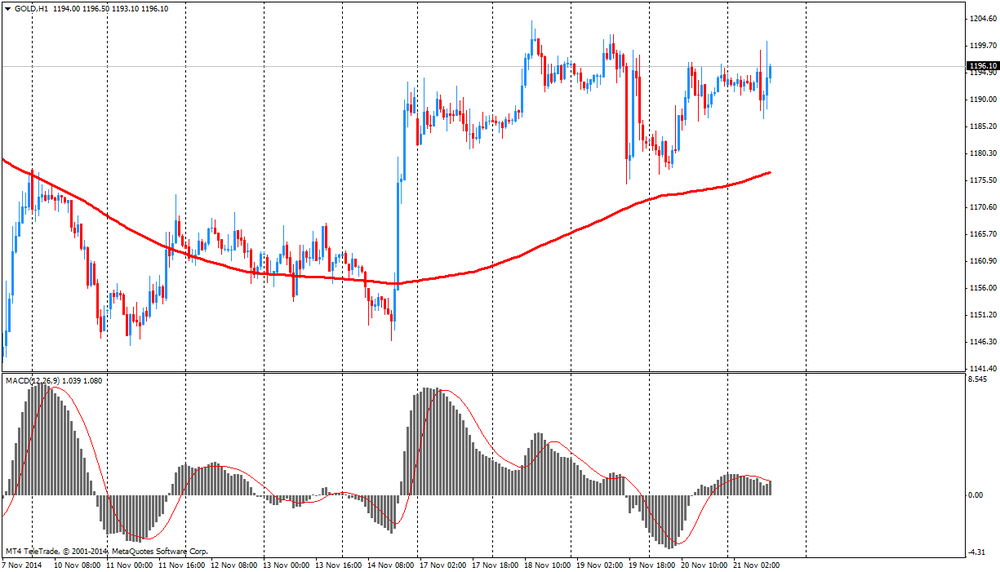Click the 1141.40 price scale label

[x=983, y=369]
